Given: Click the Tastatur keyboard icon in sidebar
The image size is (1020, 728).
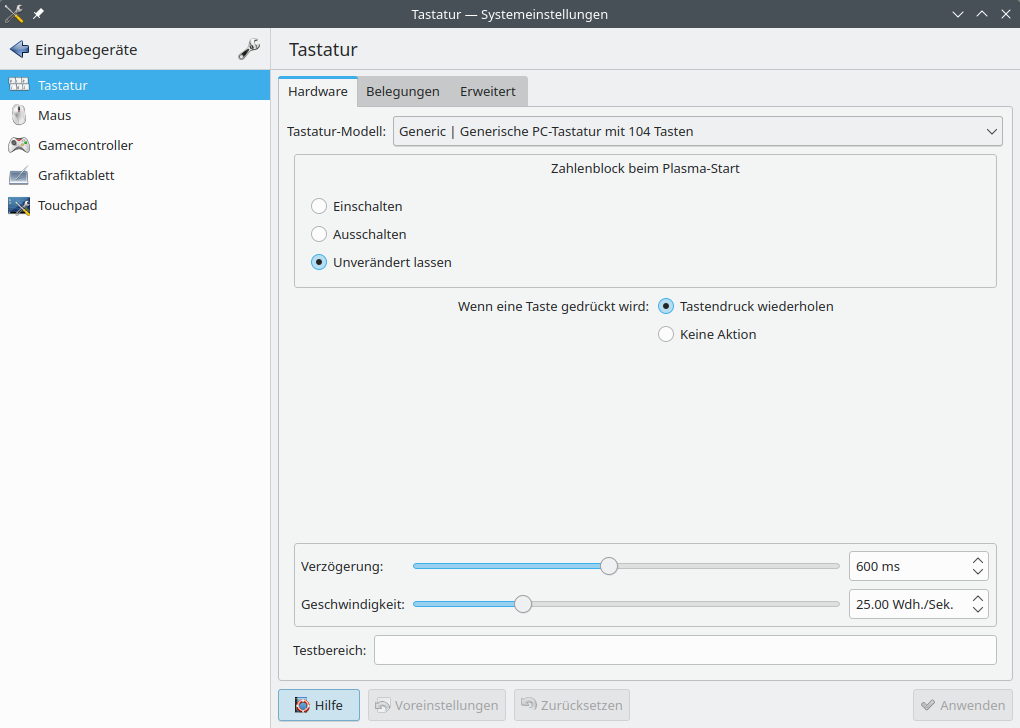Looking at the screenshot, I should 18,85.
